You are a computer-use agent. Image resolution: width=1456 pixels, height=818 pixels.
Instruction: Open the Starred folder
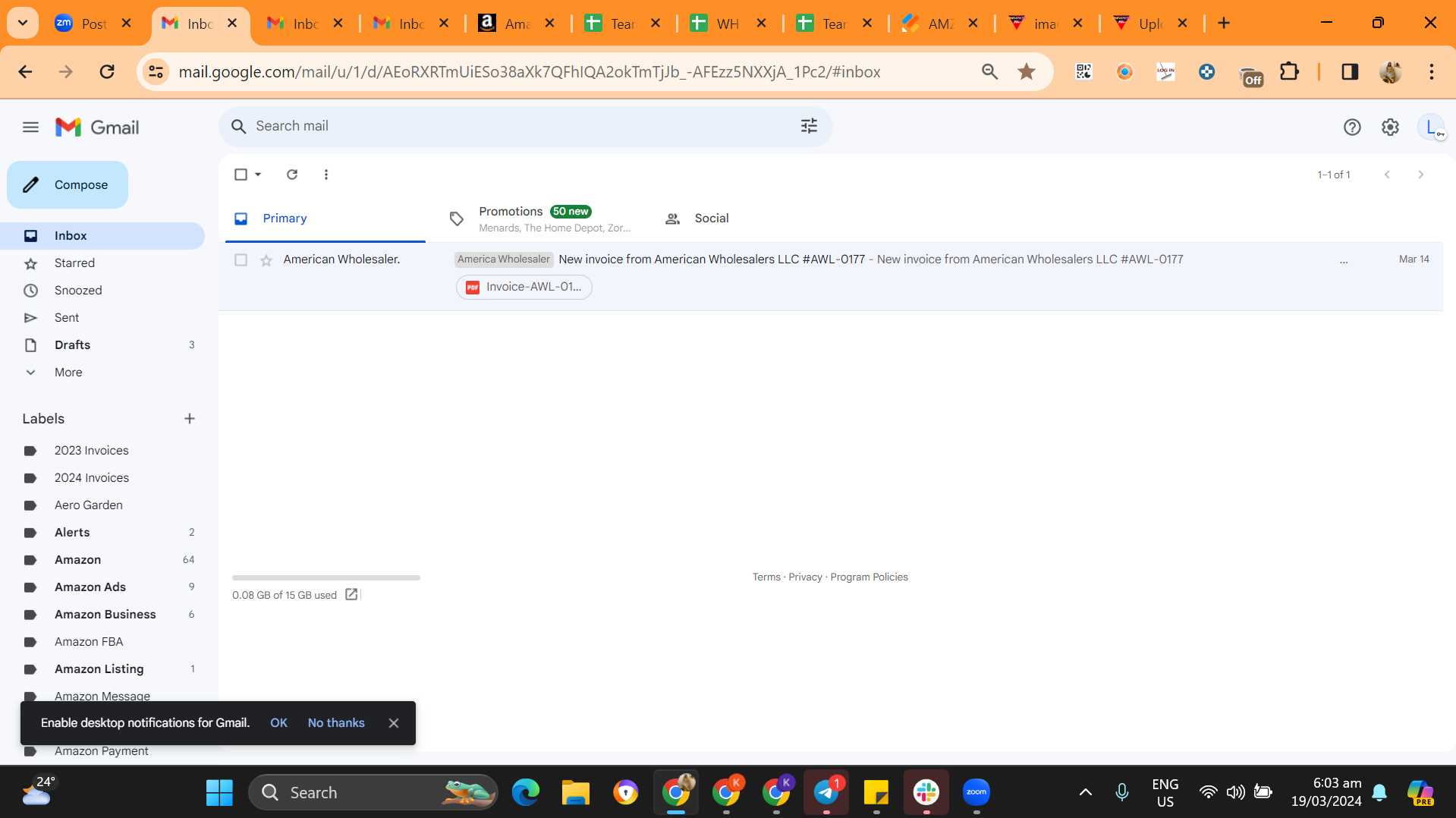click(x=102, y=263)
